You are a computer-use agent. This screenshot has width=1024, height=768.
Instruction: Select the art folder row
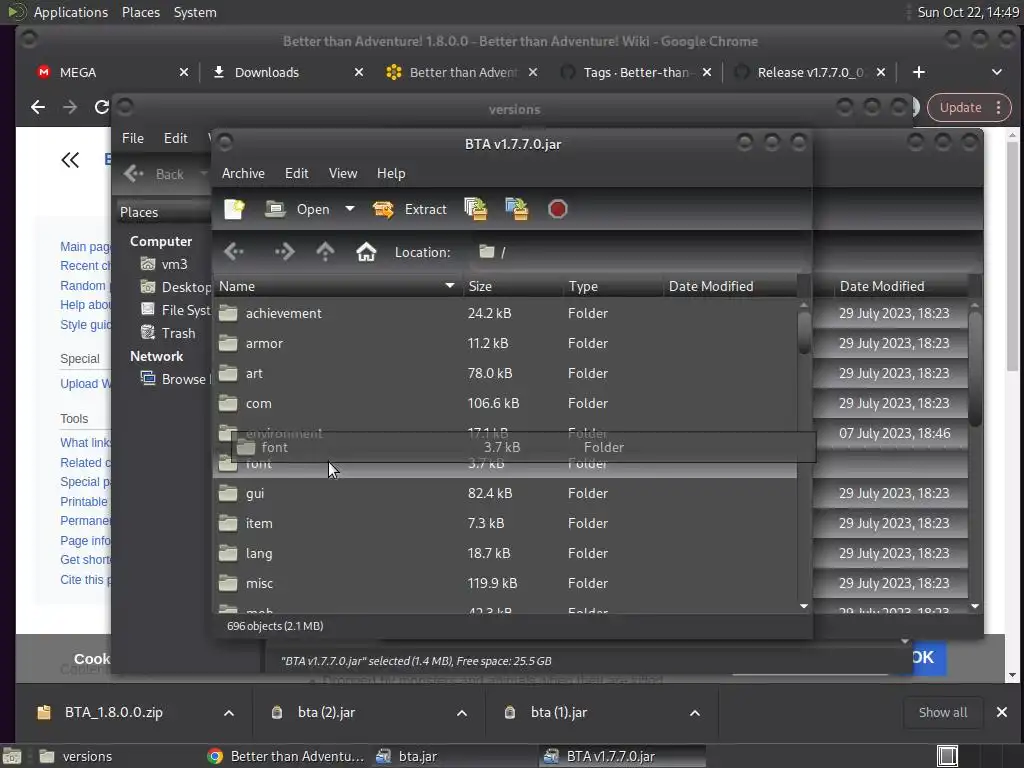click(x=505, y=373)
